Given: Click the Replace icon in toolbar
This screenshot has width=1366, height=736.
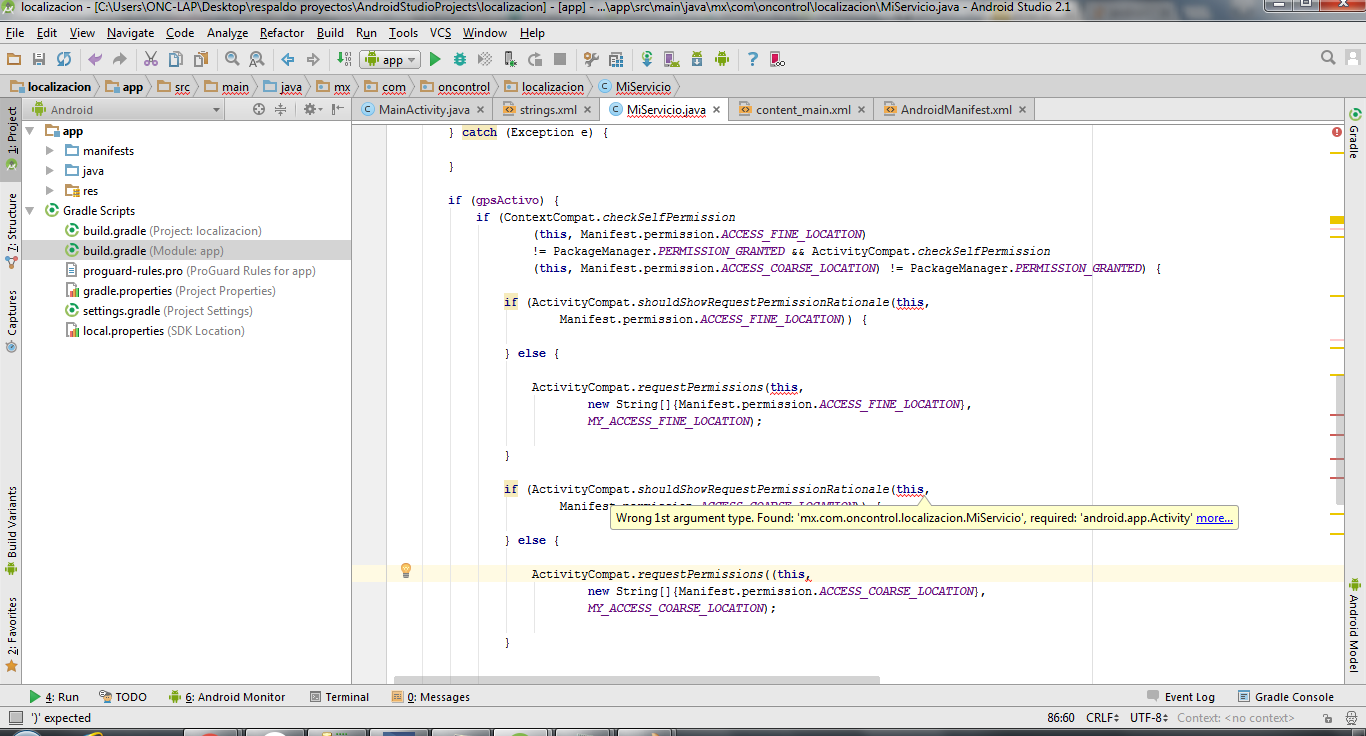Looking at the screenshot, I should click(256, 59).
